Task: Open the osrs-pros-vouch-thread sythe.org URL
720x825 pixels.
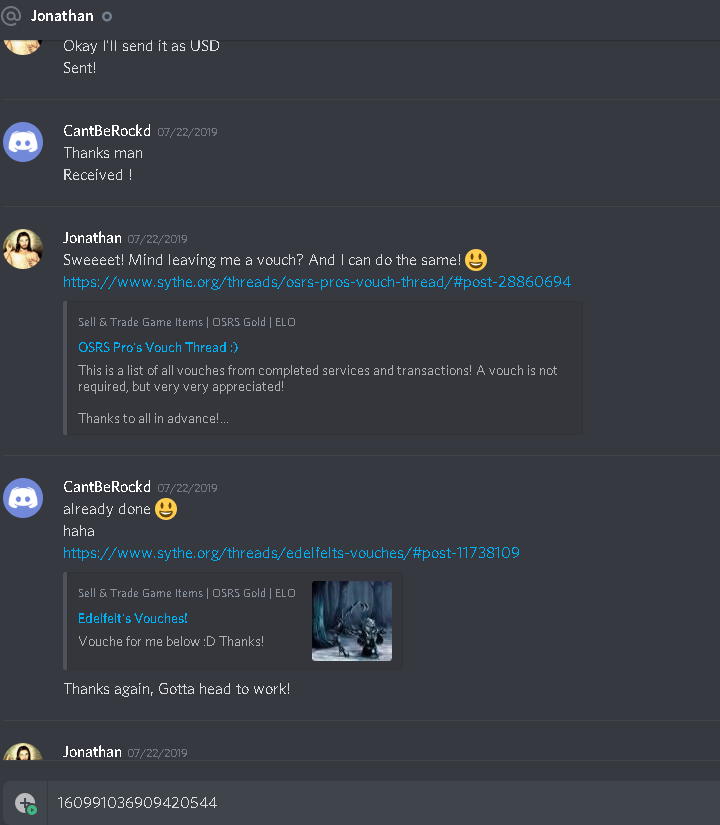Action: tap(317, 282)
